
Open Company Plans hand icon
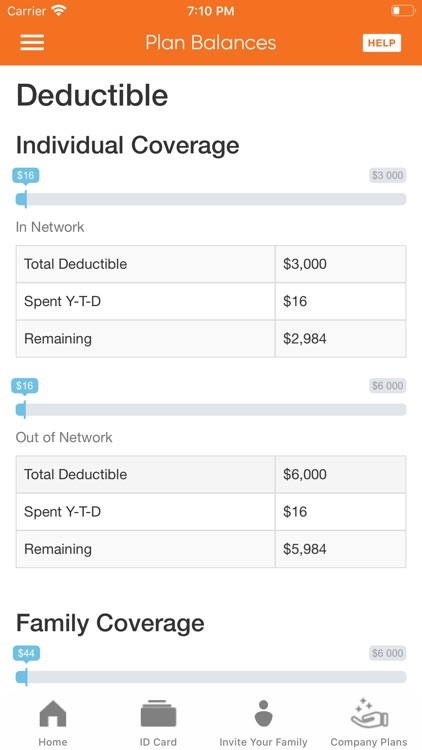tap(368, 713)
